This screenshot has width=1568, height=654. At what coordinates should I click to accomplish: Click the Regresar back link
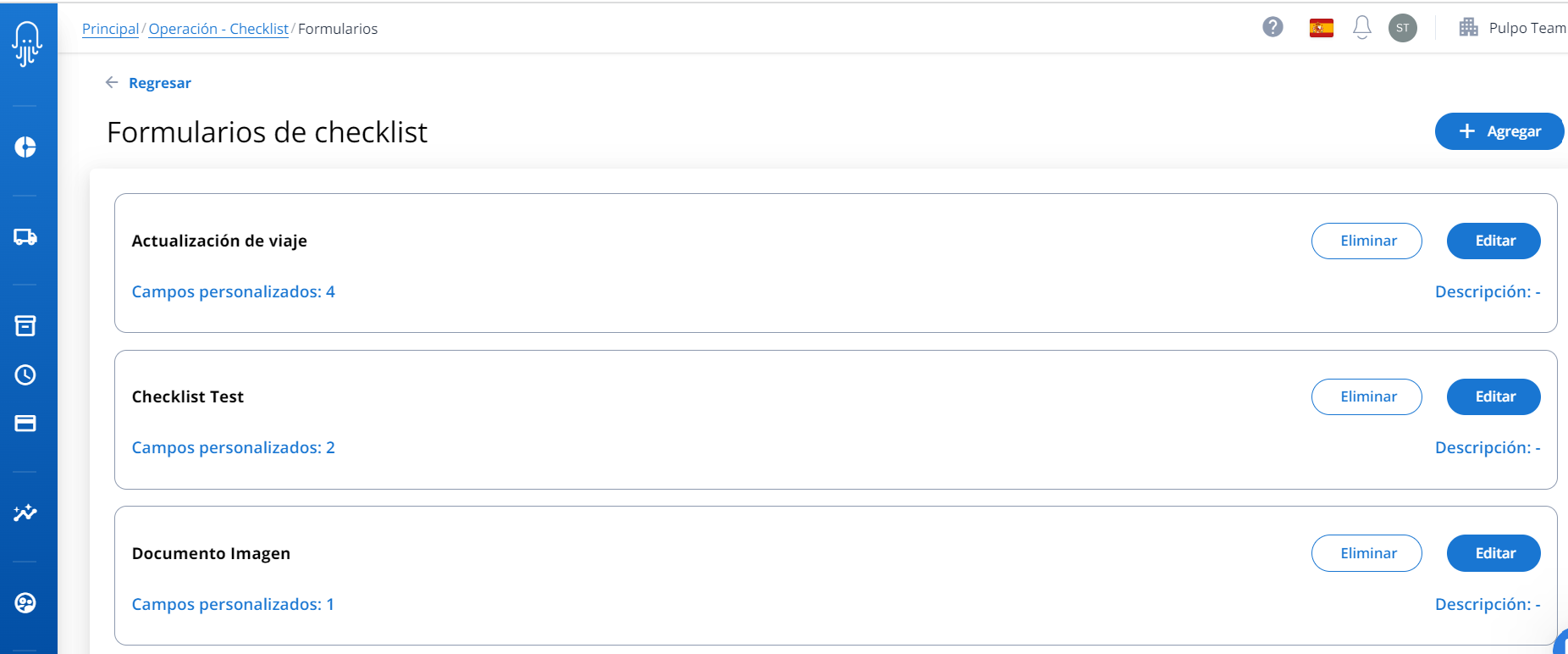(159, 83)
